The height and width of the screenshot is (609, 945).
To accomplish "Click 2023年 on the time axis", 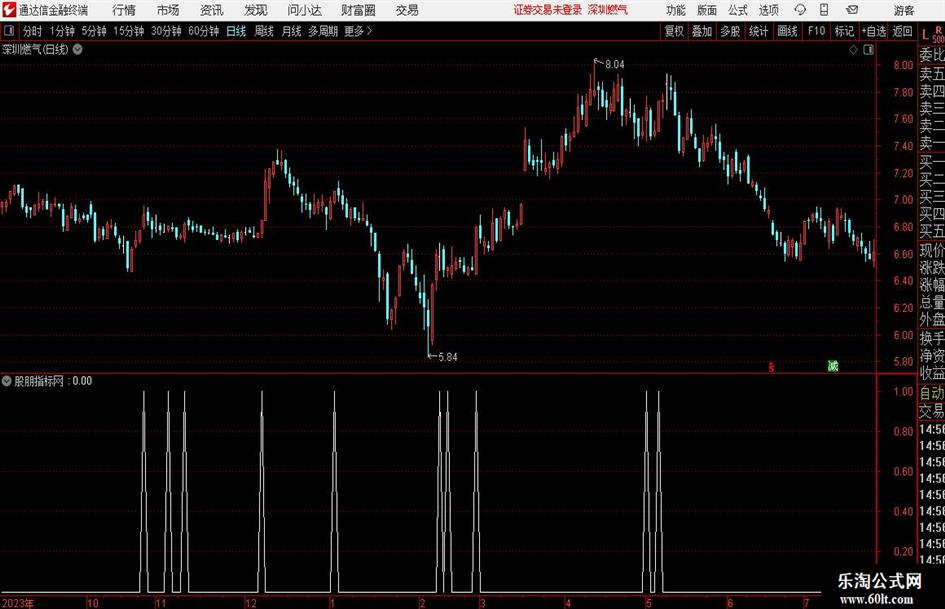I will (x=18, y=603).
